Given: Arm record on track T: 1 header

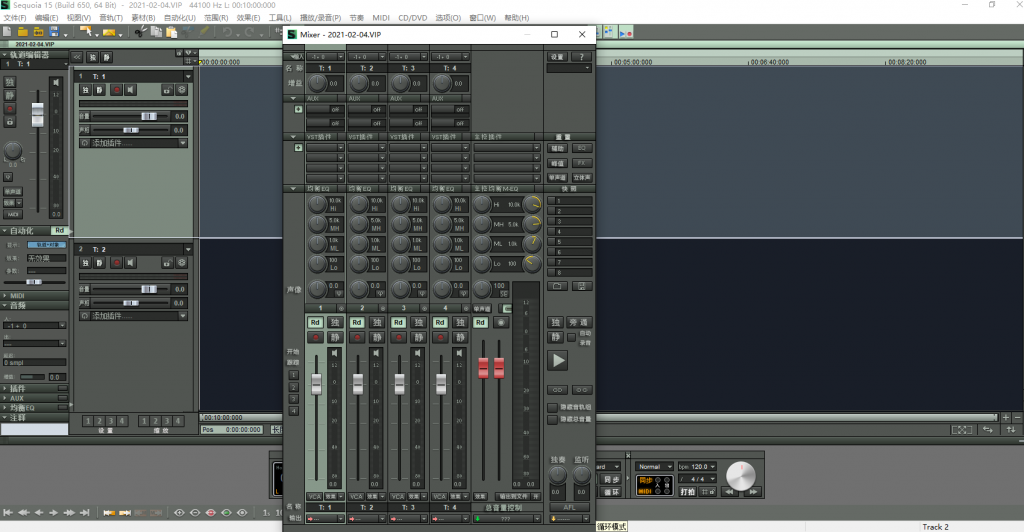Looking at the screenshot, I should pyautogui.click(x=116, y=90).
